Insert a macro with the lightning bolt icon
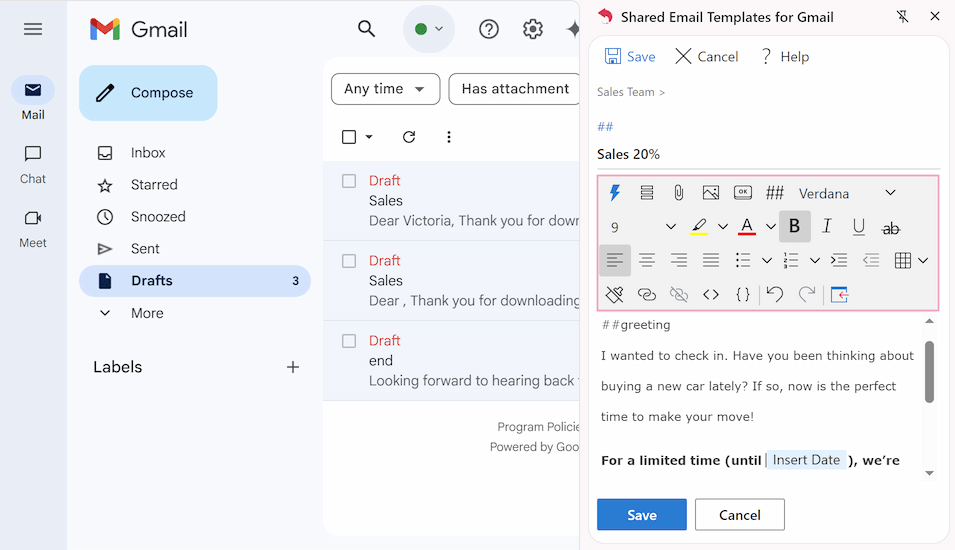The height and width of the screenshot is (550, 955). 615,193
